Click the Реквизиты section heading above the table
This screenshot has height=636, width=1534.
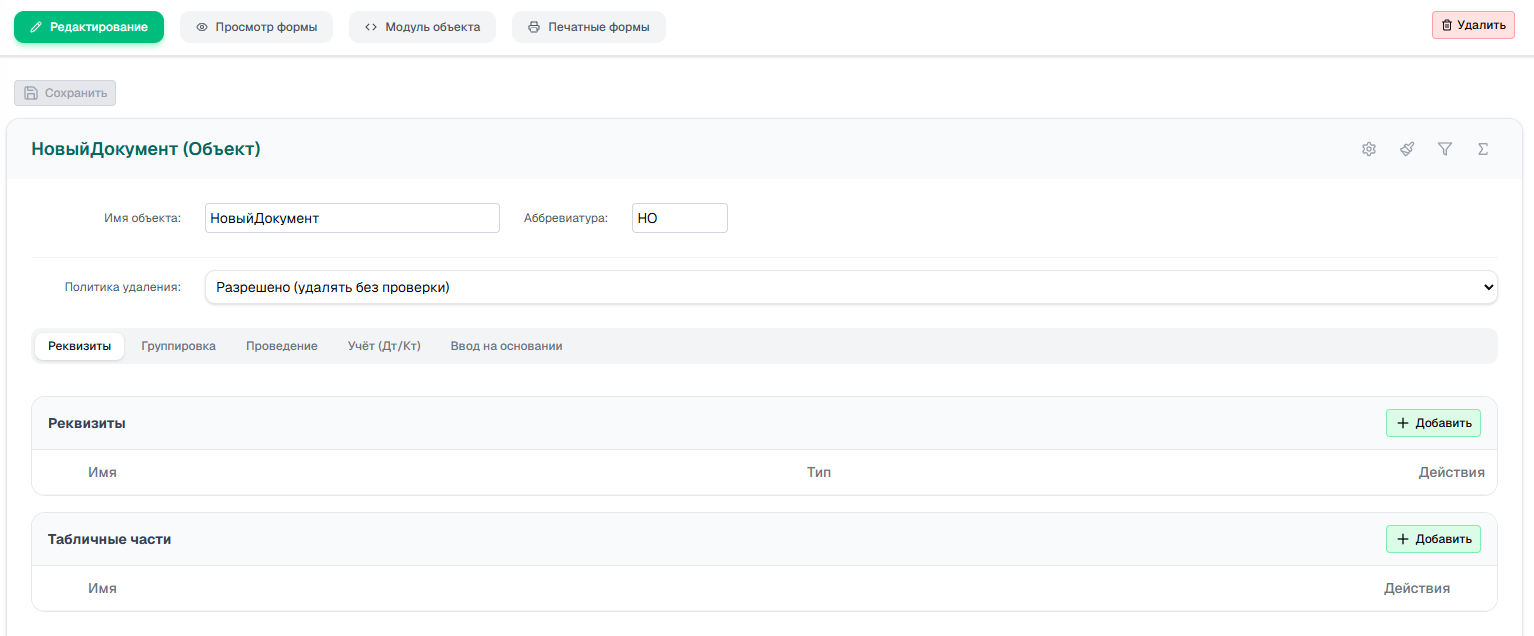click(x=87, y=423)
